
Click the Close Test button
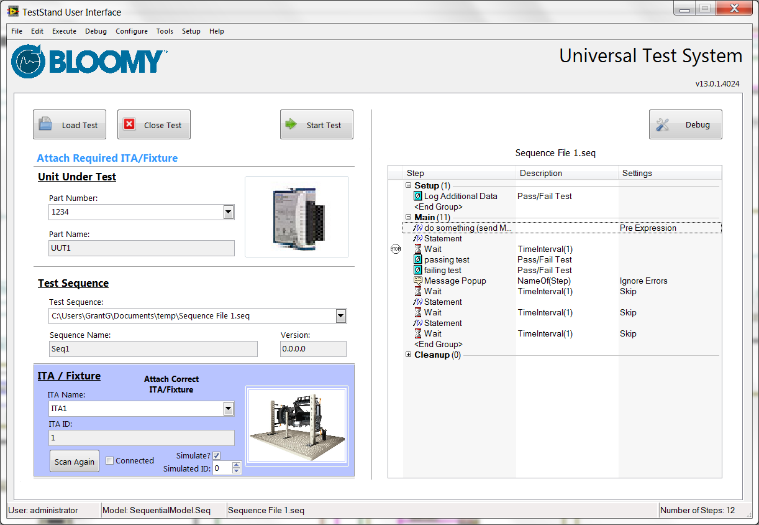click(x=154, y=124)
